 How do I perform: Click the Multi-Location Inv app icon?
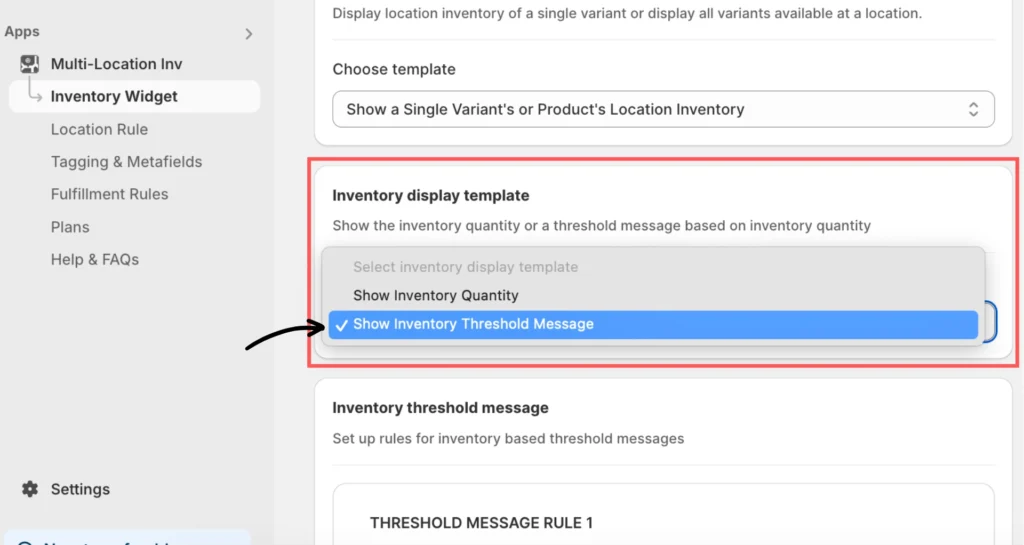click(30, 64)
